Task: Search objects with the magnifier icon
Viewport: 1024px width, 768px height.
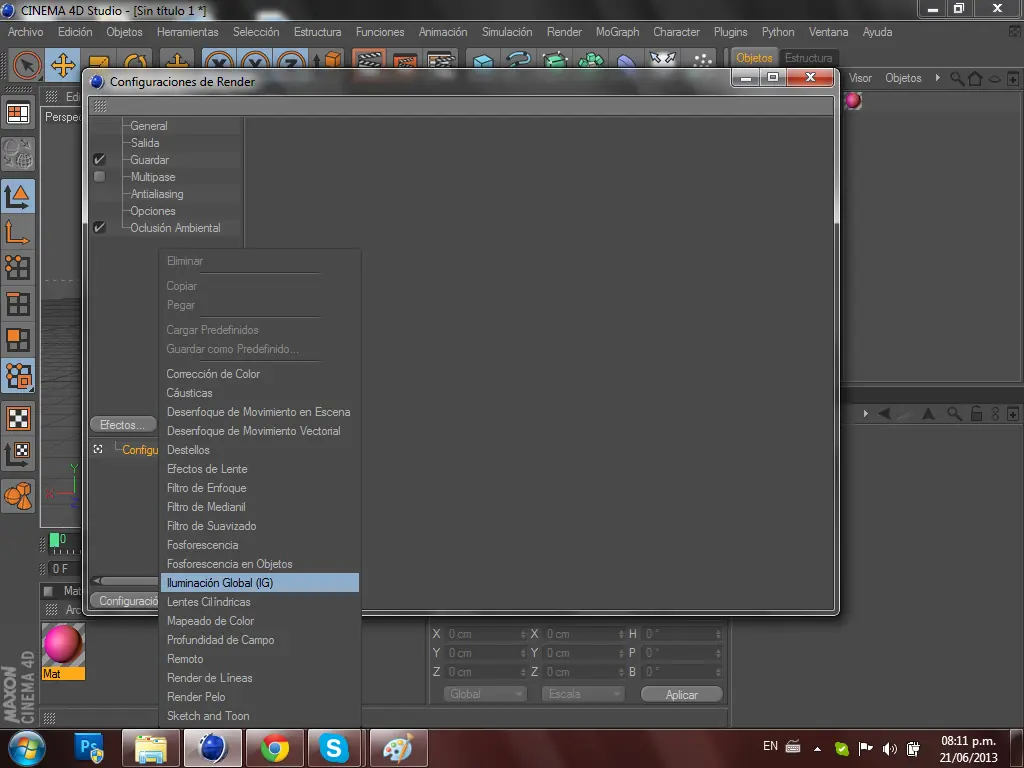Action: point(957,79)
